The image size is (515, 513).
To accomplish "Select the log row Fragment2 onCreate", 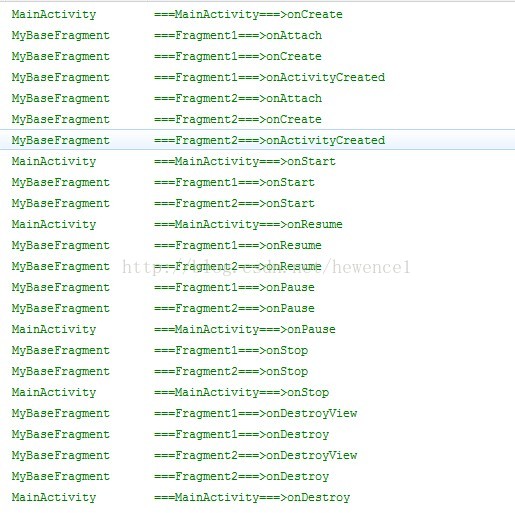I will point(257,119).
